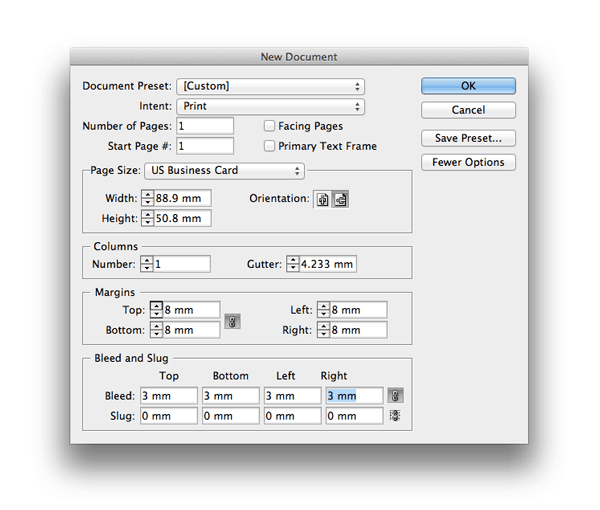
Task: Click the Slug Right field
Action: tap(354, 416)
